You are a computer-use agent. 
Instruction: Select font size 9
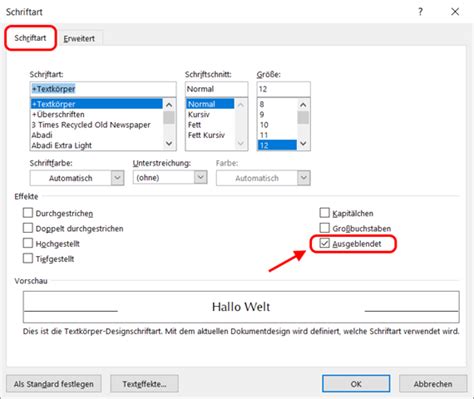277,114
